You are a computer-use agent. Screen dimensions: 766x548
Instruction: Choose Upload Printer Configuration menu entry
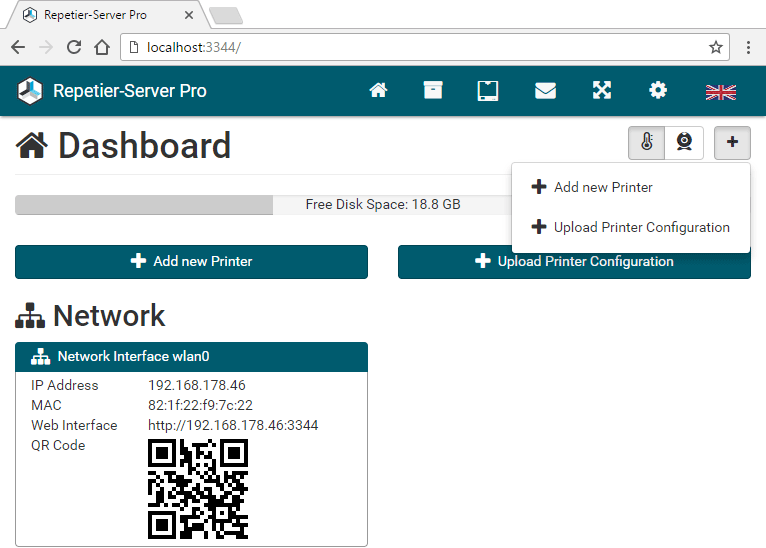tap(641, 227)
